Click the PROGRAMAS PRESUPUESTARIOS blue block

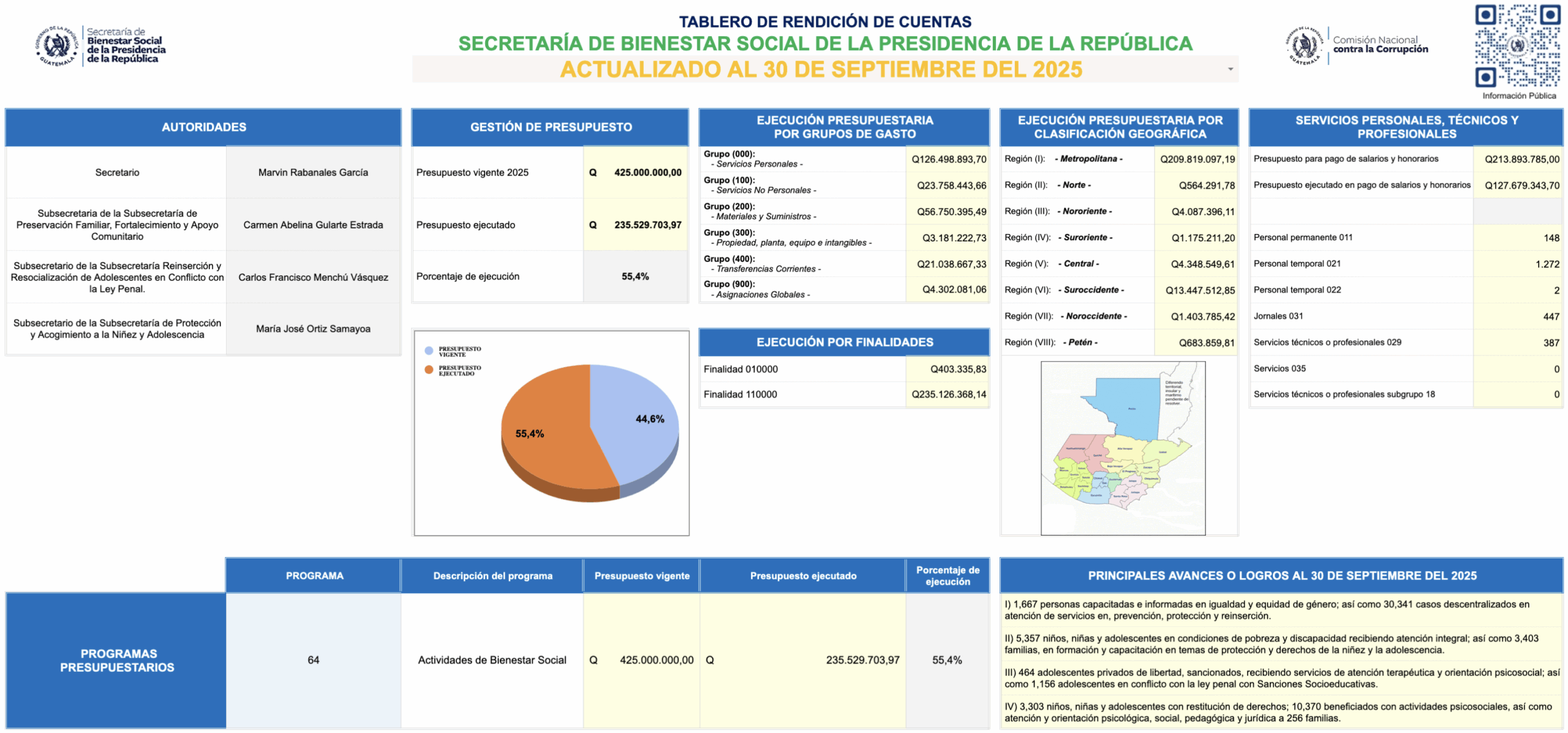click(x=116, y=660)
